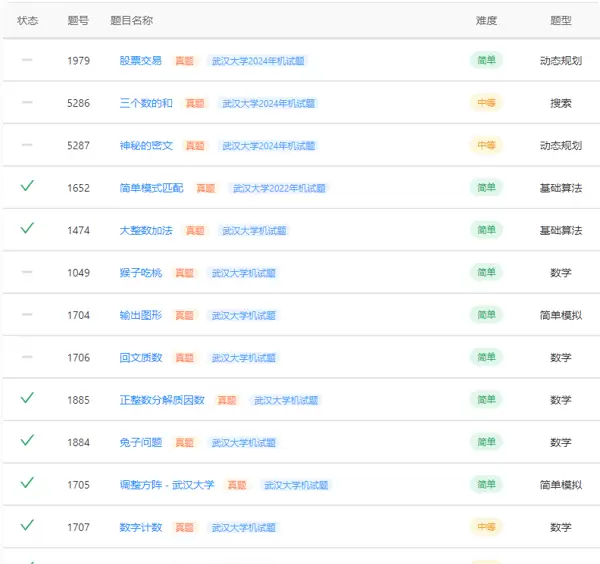Open the 神秘的密文 problem link

pos(146,146)
